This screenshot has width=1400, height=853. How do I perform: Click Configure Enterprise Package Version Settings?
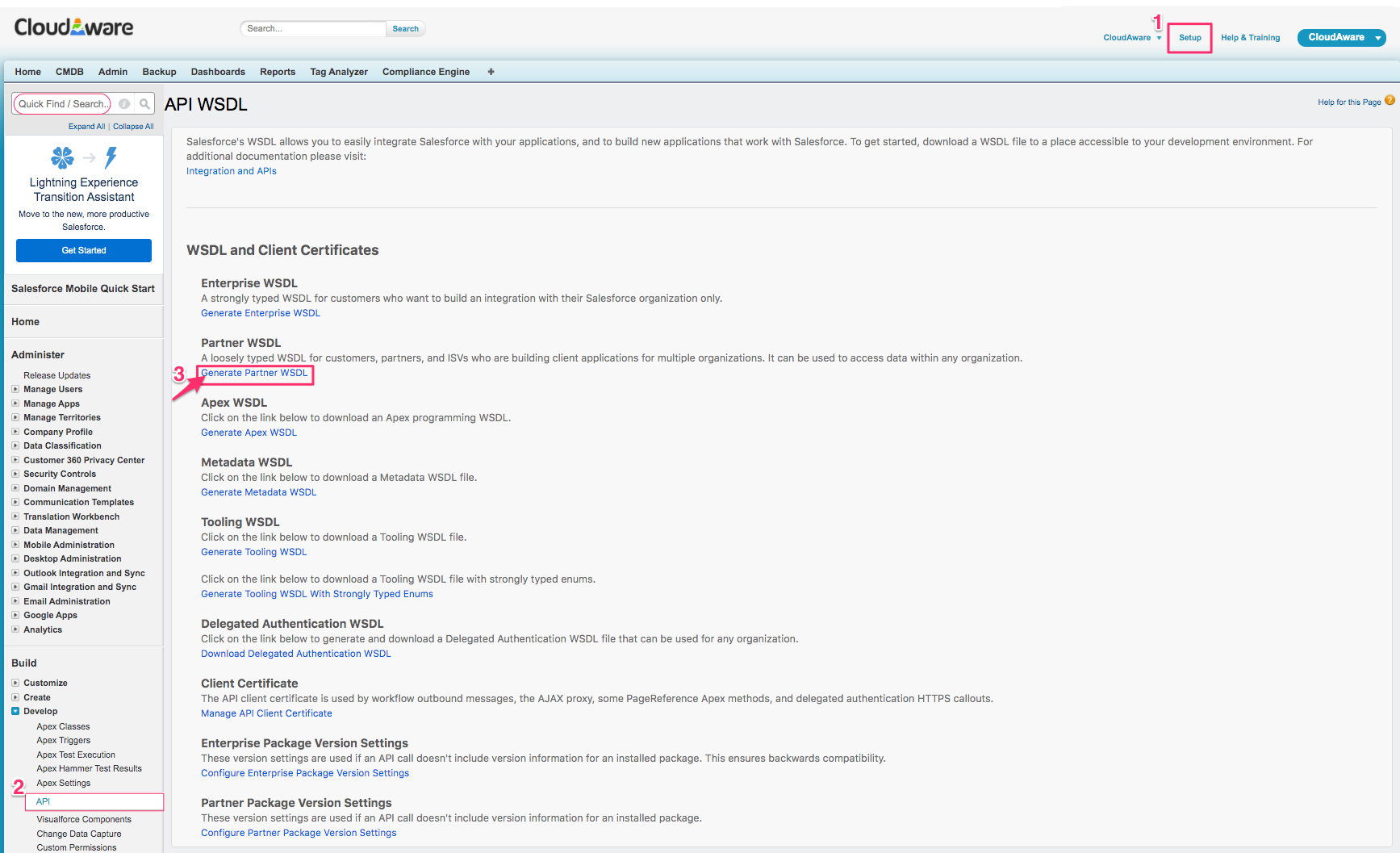pyautogui.click(x=305, y=773)
